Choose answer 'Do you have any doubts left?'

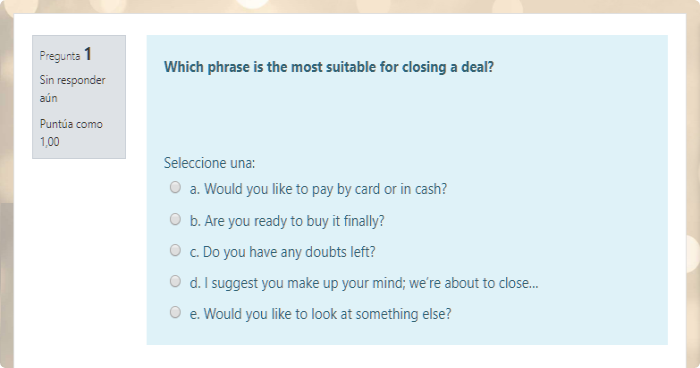[x=283, y=252]
